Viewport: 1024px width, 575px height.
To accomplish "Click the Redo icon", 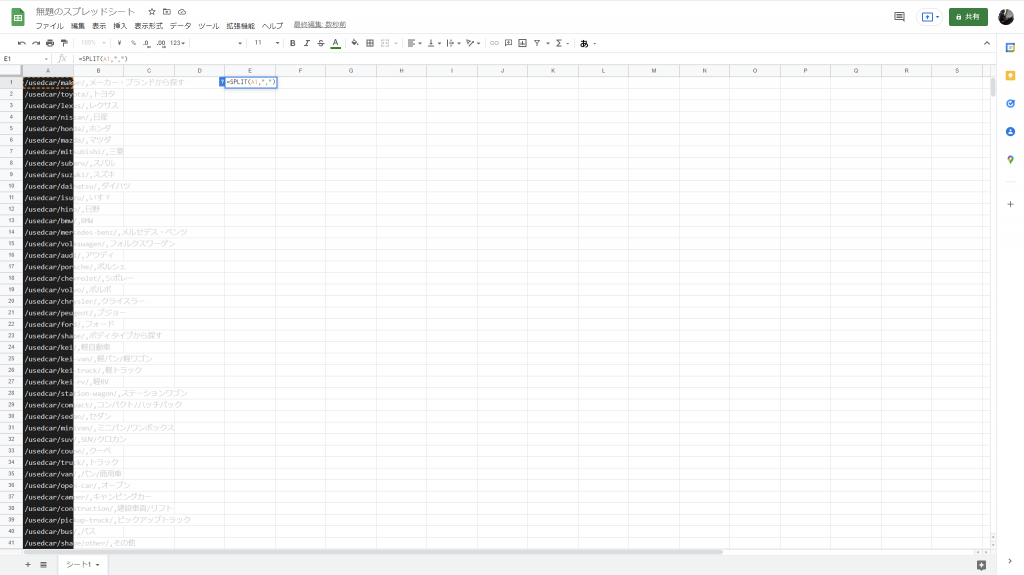I will (36, 43).
